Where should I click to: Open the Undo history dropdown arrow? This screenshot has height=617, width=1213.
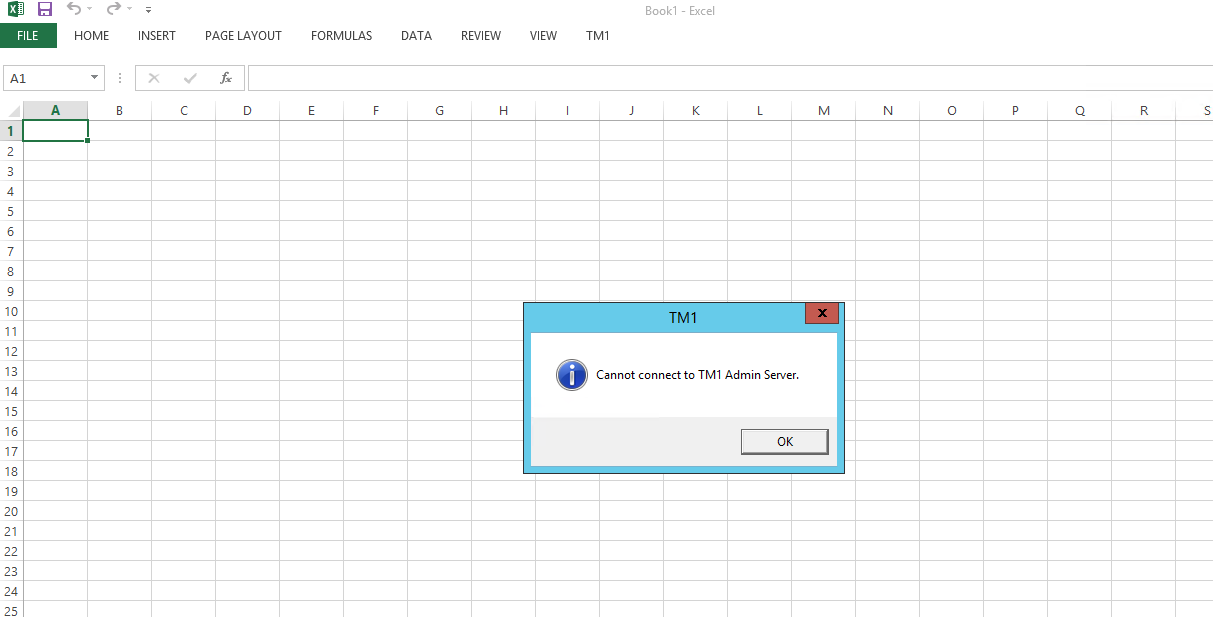(x=90, y=9)
